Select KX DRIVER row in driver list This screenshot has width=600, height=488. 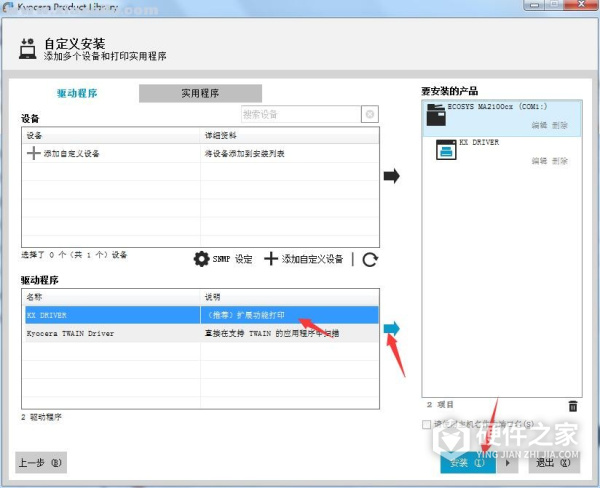(201, 315)
